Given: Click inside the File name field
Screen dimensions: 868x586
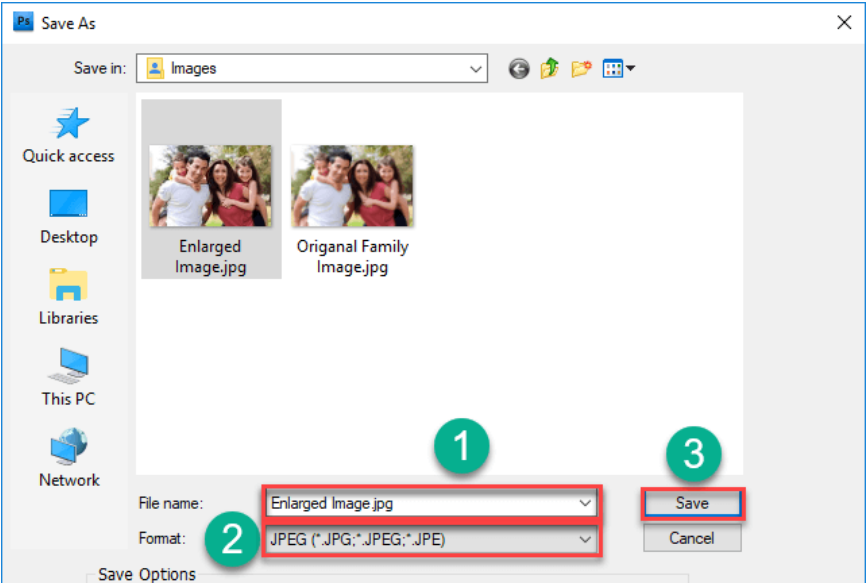Looking at the screenshot, I should [400, 503].
